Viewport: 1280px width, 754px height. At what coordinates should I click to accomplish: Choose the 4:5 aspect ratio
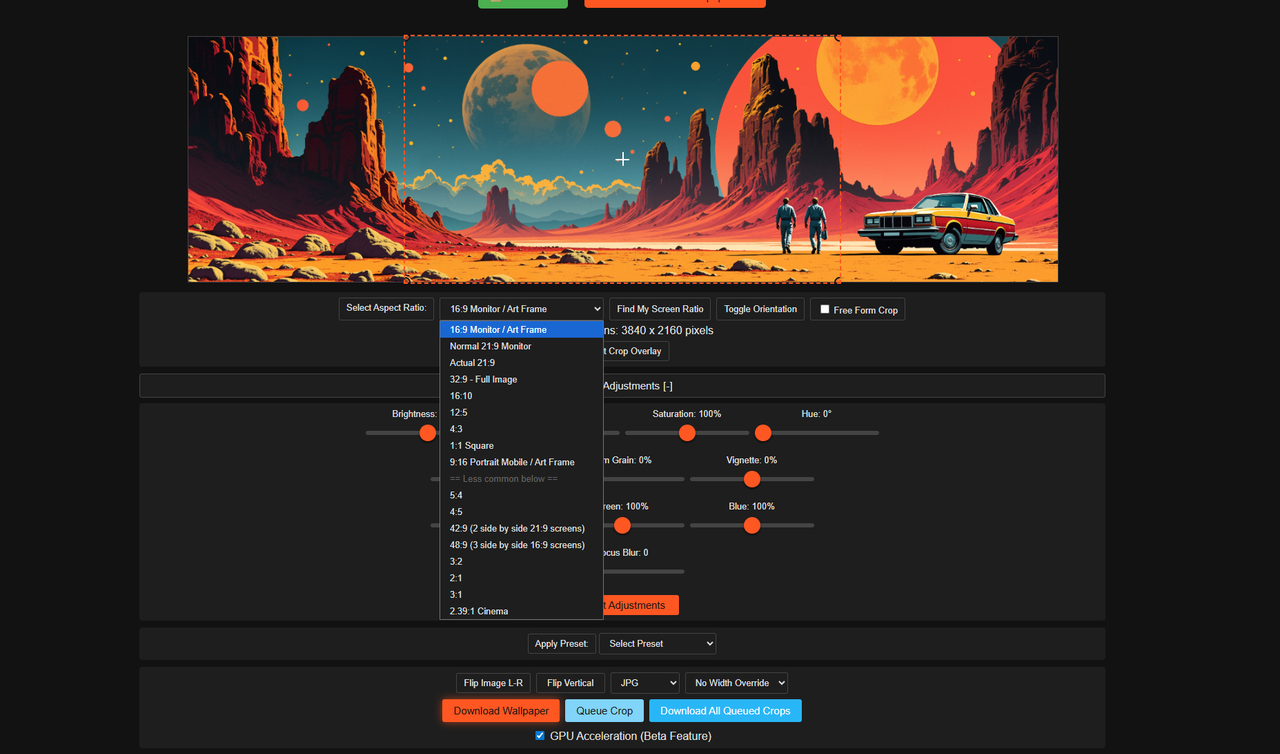[521, 512]
